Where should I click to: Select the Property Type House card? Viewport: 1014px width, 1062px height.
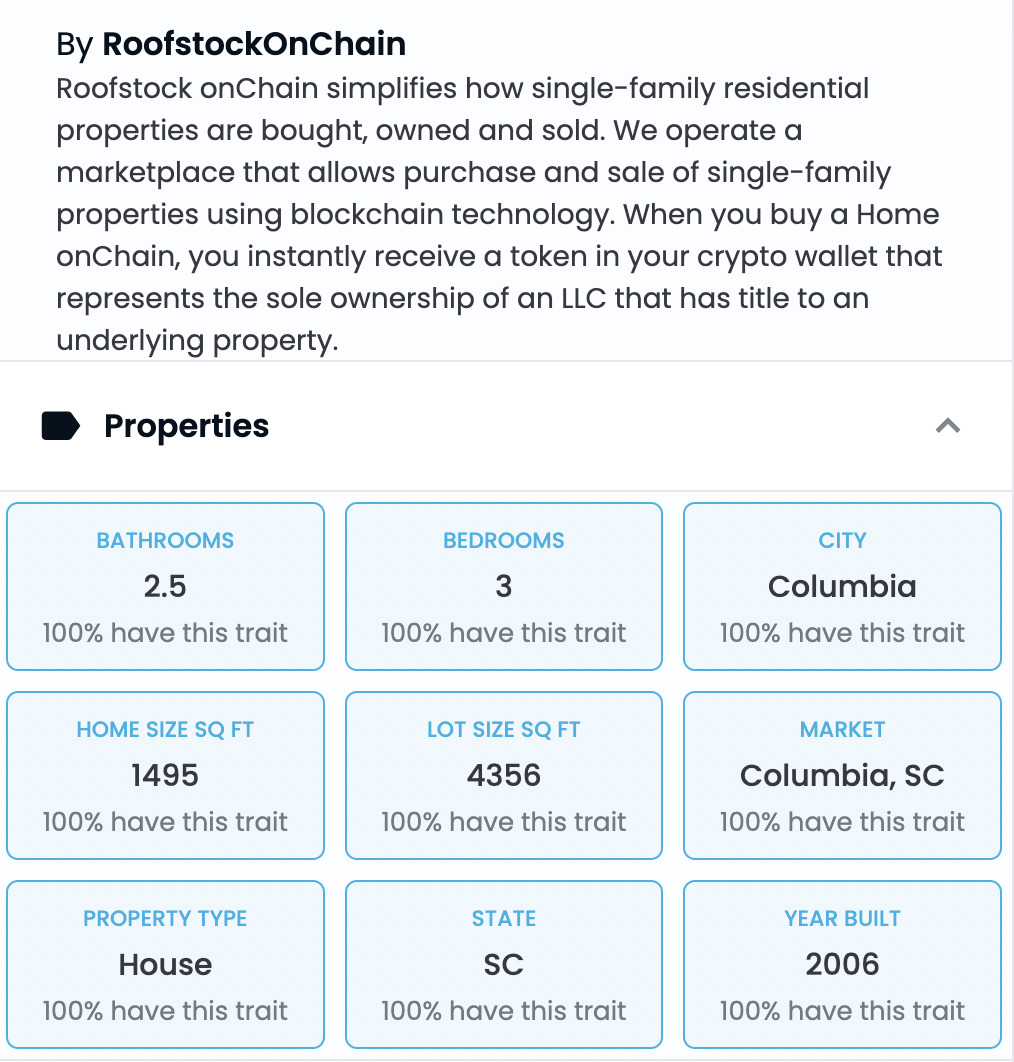[165, 964]
